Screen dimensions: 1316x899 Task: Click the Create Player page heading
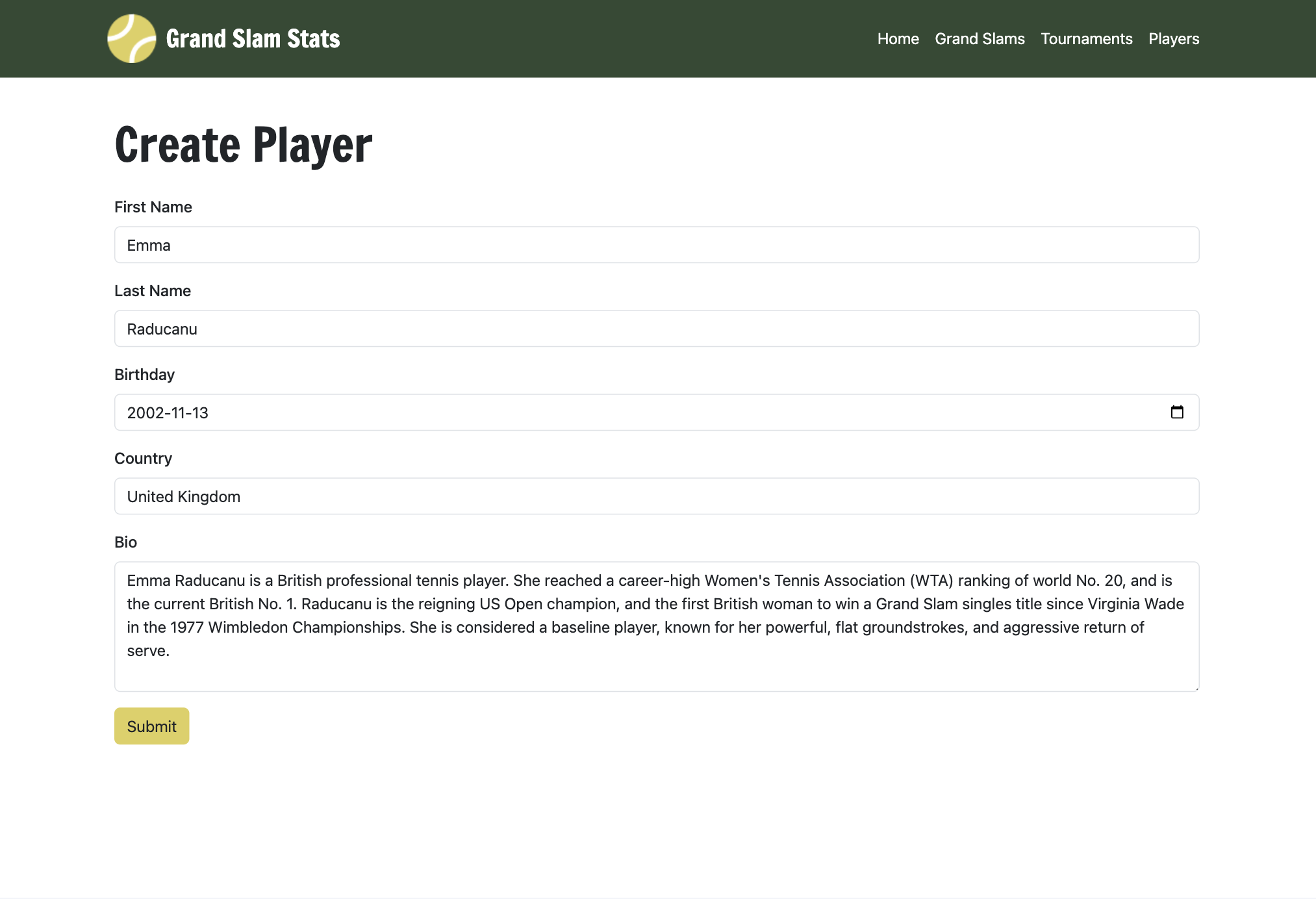(243, 146)
